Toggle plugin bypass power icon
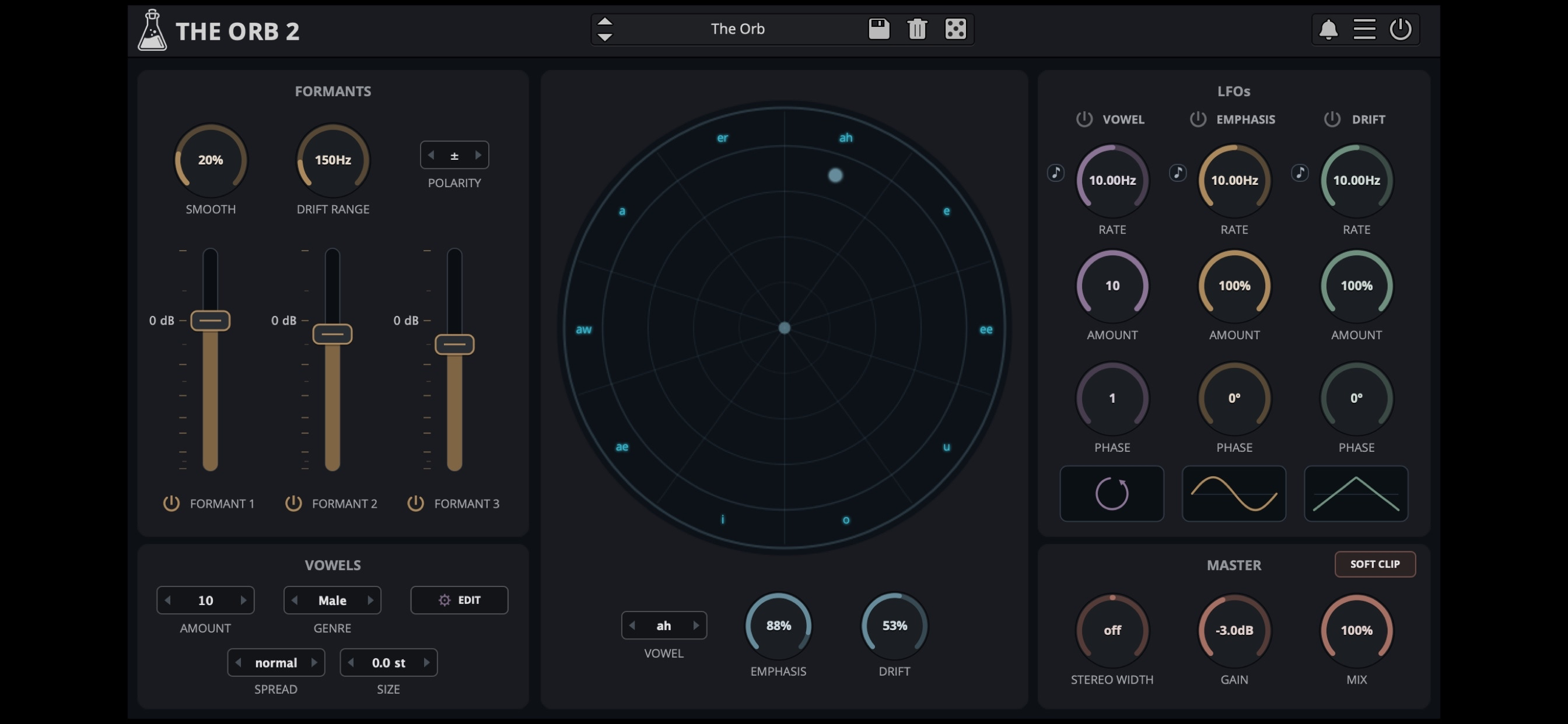 click(x=1400, y=29)
